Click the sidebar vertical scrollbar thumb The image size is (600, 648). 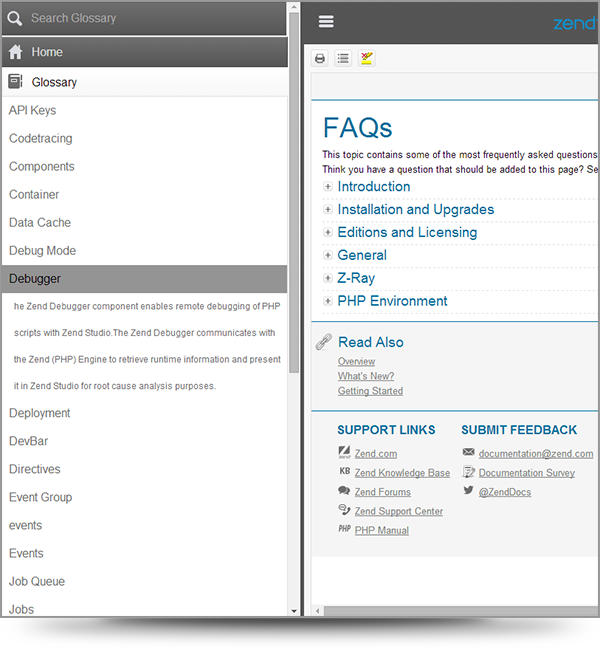click(x=294, y=193)
